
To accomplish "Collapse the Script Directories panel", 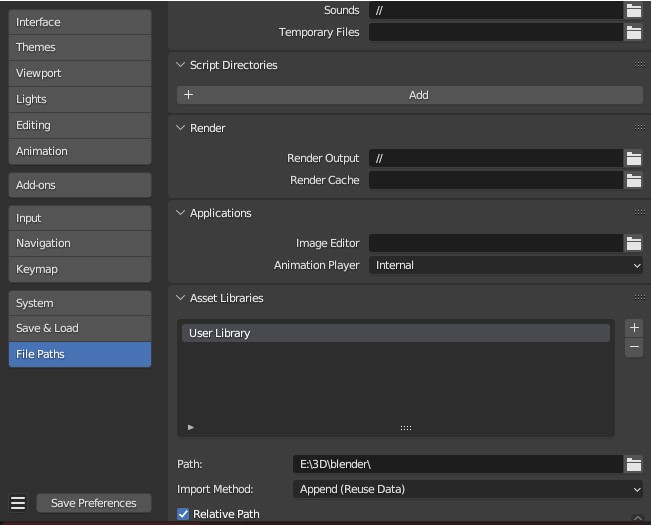I will coord(181,65).
